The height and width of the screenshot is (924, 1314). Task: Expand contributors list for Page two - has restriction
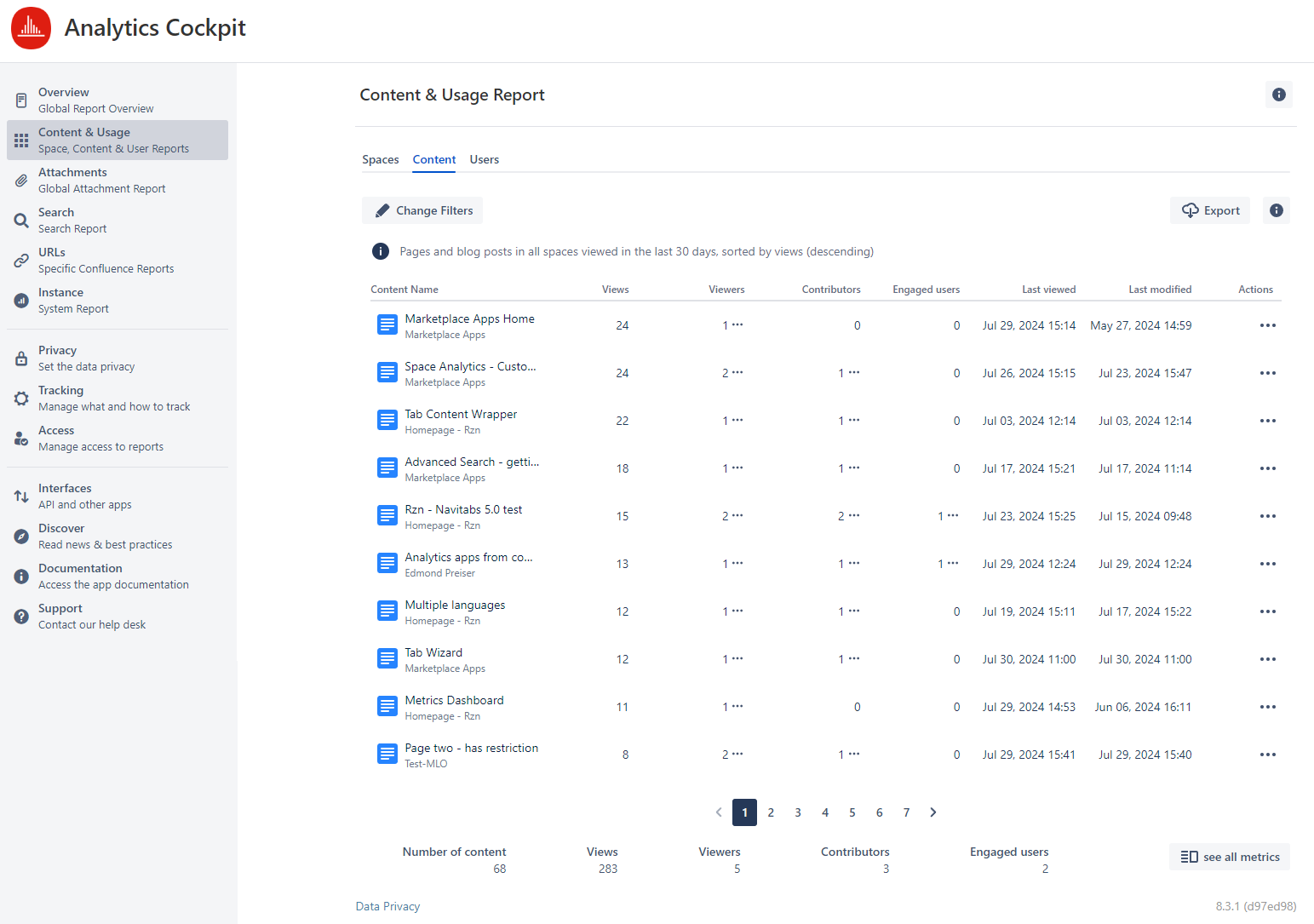(x=853, y=754)
